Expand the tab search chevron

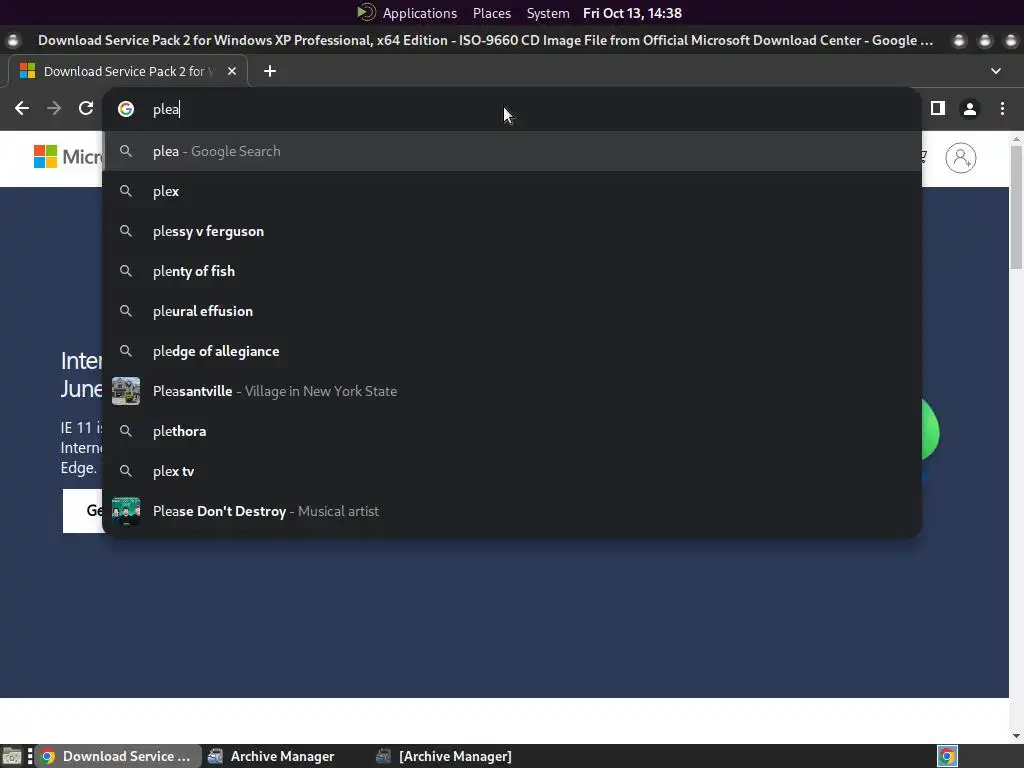[x=996, y=71]
